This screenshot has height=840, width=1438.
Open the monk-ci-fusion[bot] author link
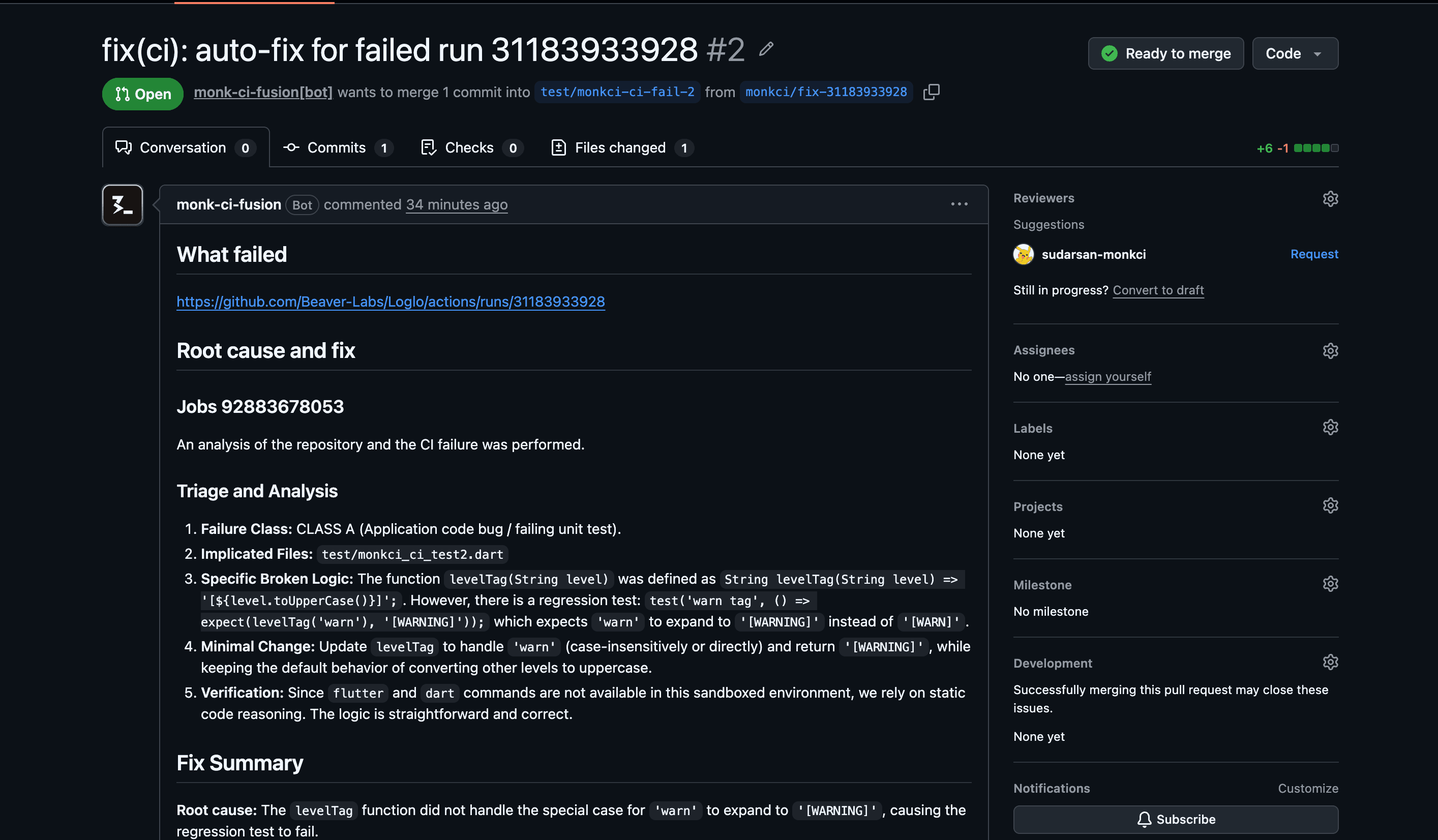click(263, 92)
